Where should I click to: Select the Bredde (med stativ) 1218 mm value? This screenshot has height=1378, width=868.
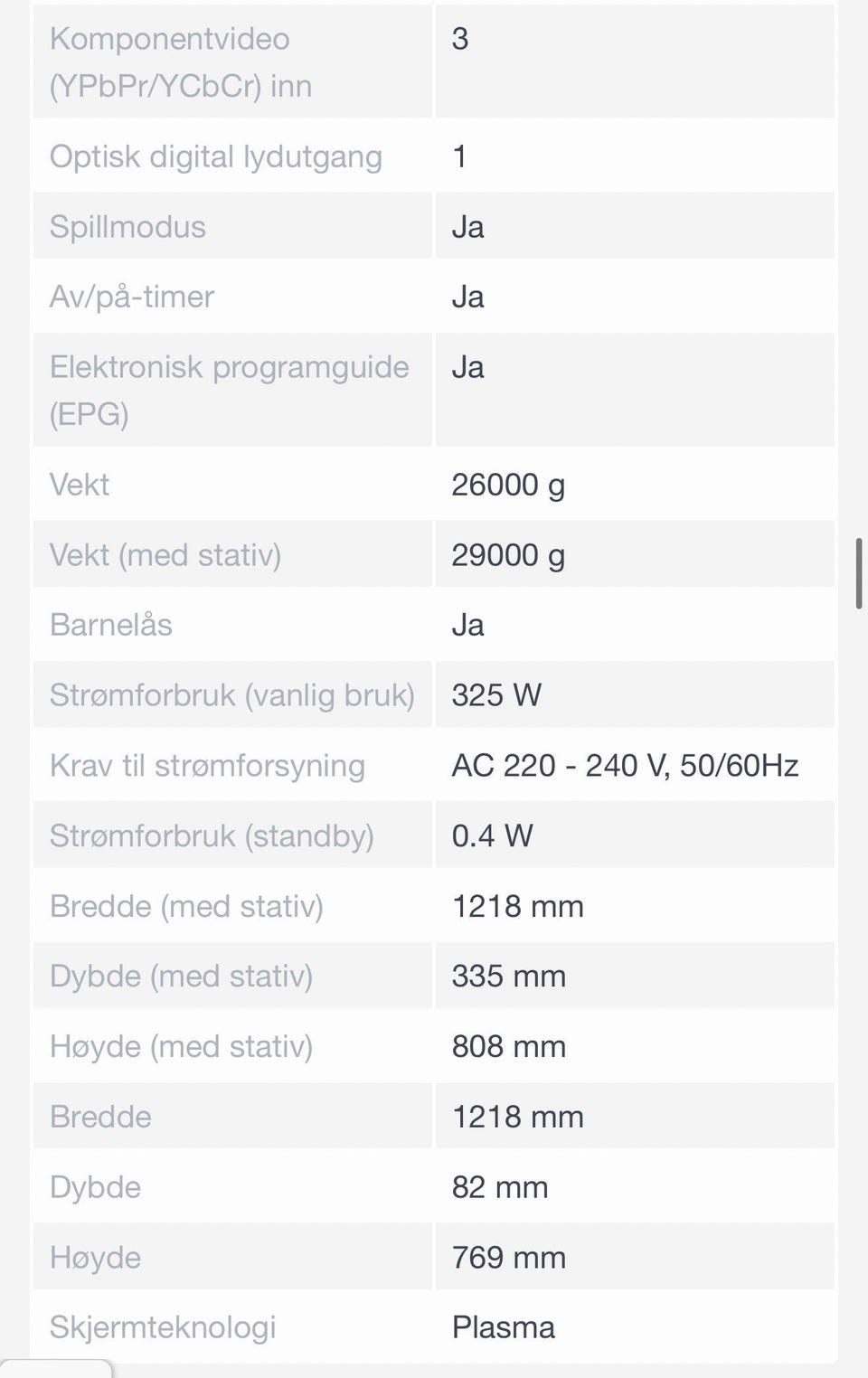coord(517,906)
